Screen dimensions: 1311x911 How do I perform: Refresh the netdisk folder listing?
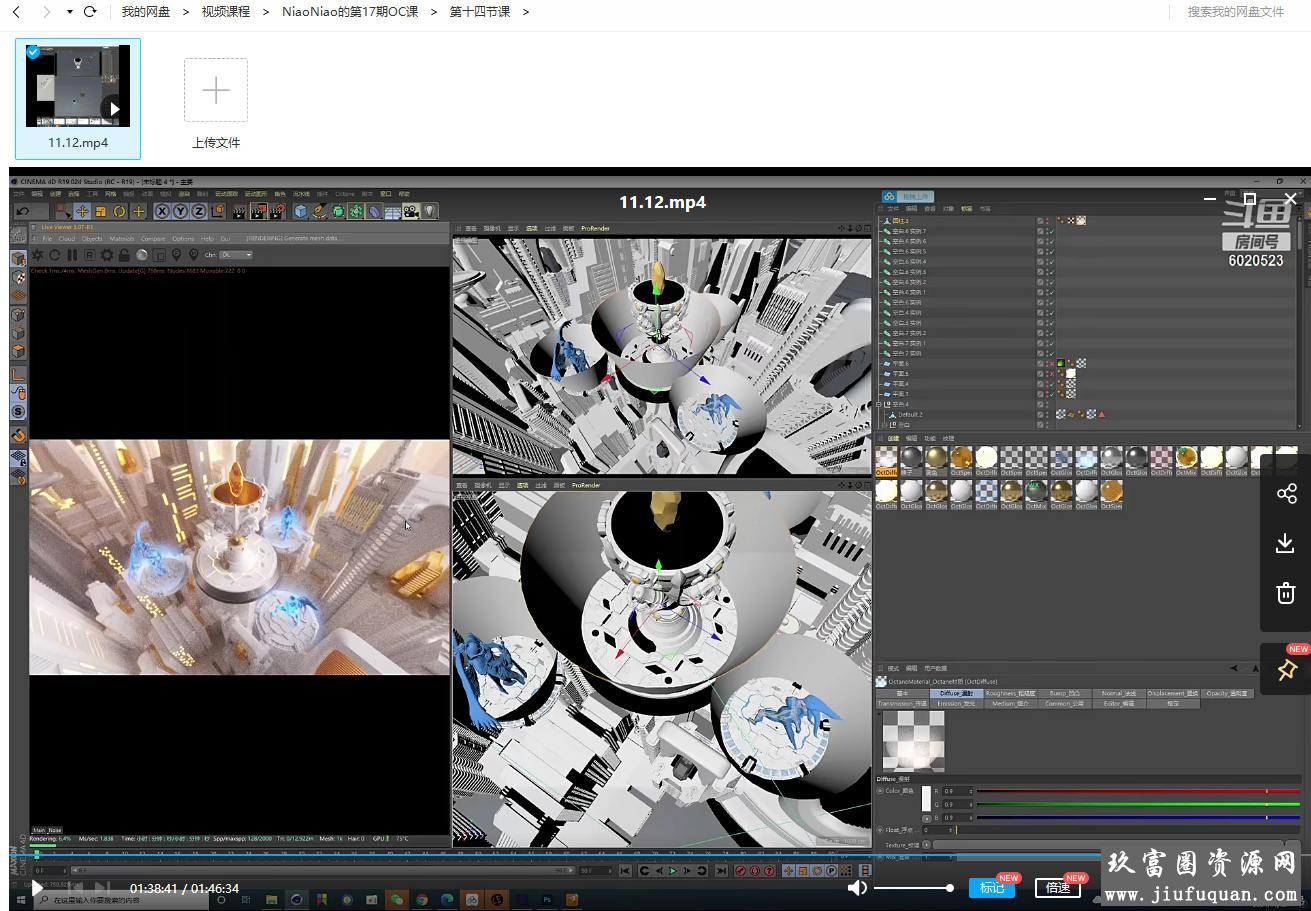(x=90, y=12)
